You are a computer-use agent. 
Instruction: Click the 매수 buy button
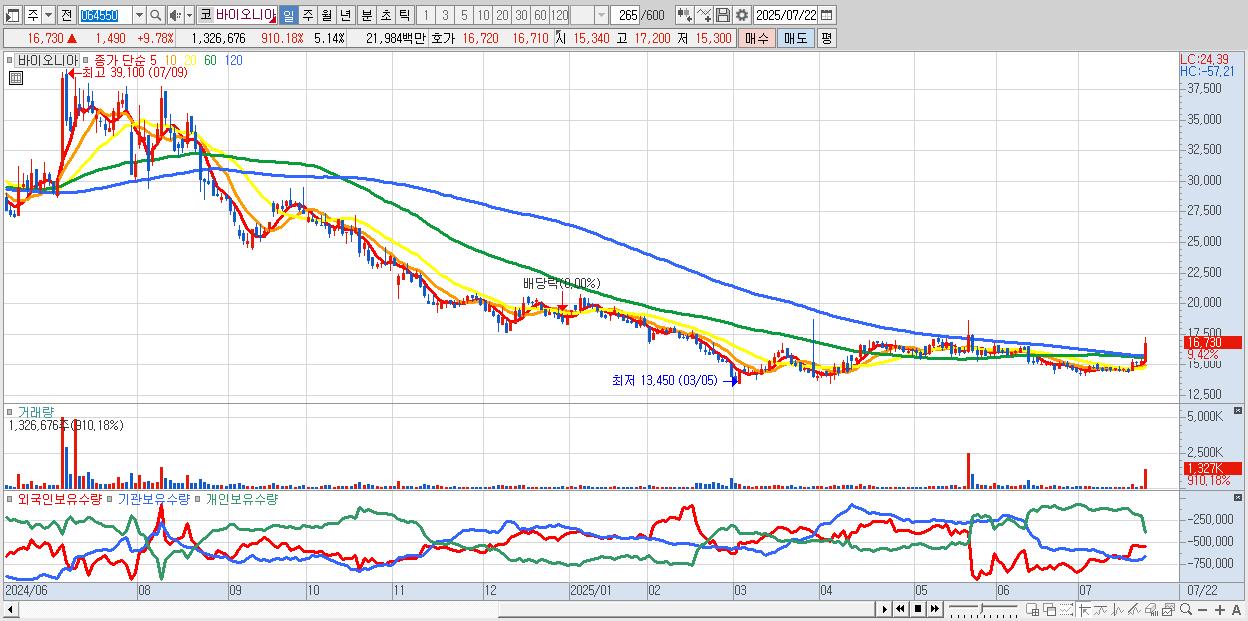pos(757,38)
